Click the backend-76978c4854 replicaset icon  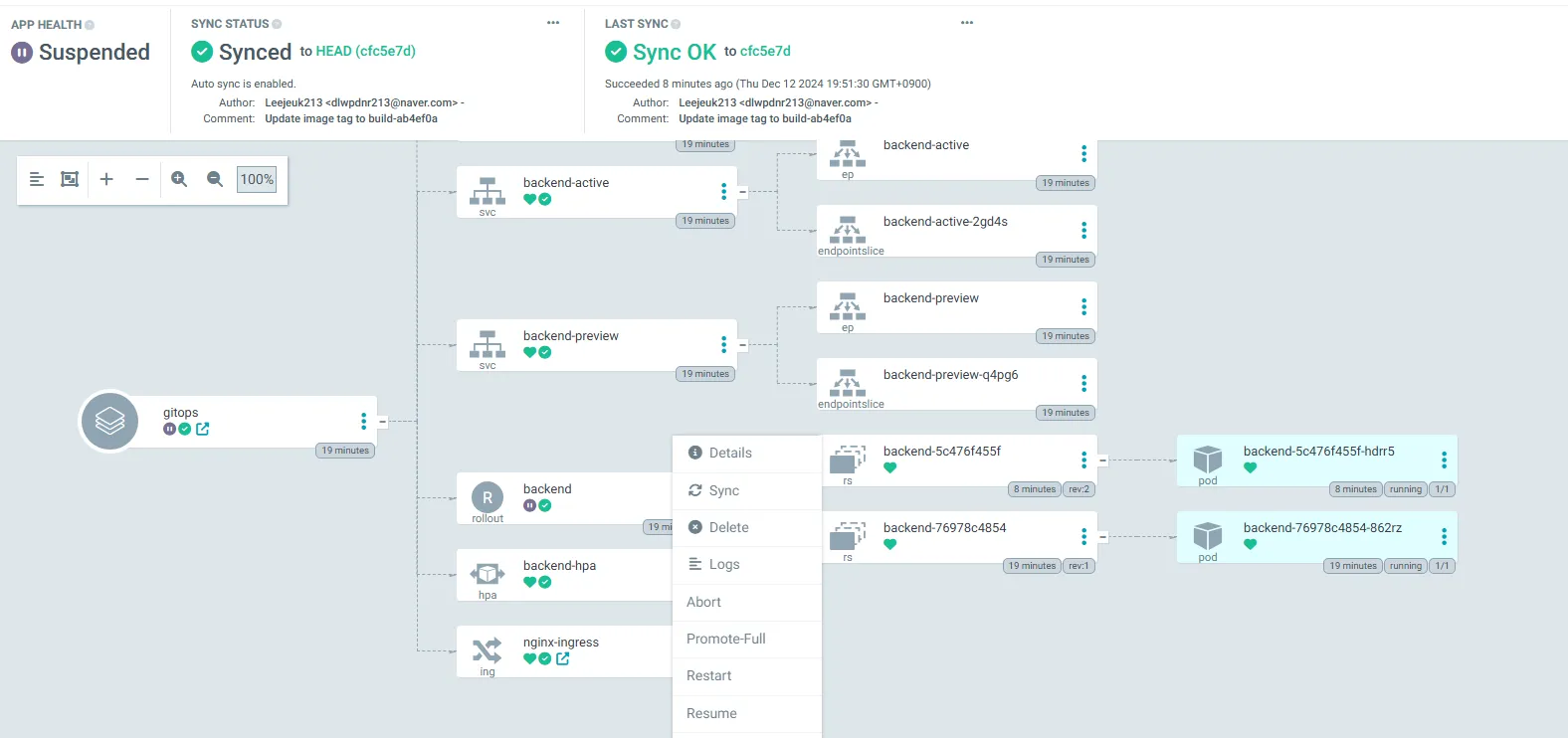click(x=848, y=536)
